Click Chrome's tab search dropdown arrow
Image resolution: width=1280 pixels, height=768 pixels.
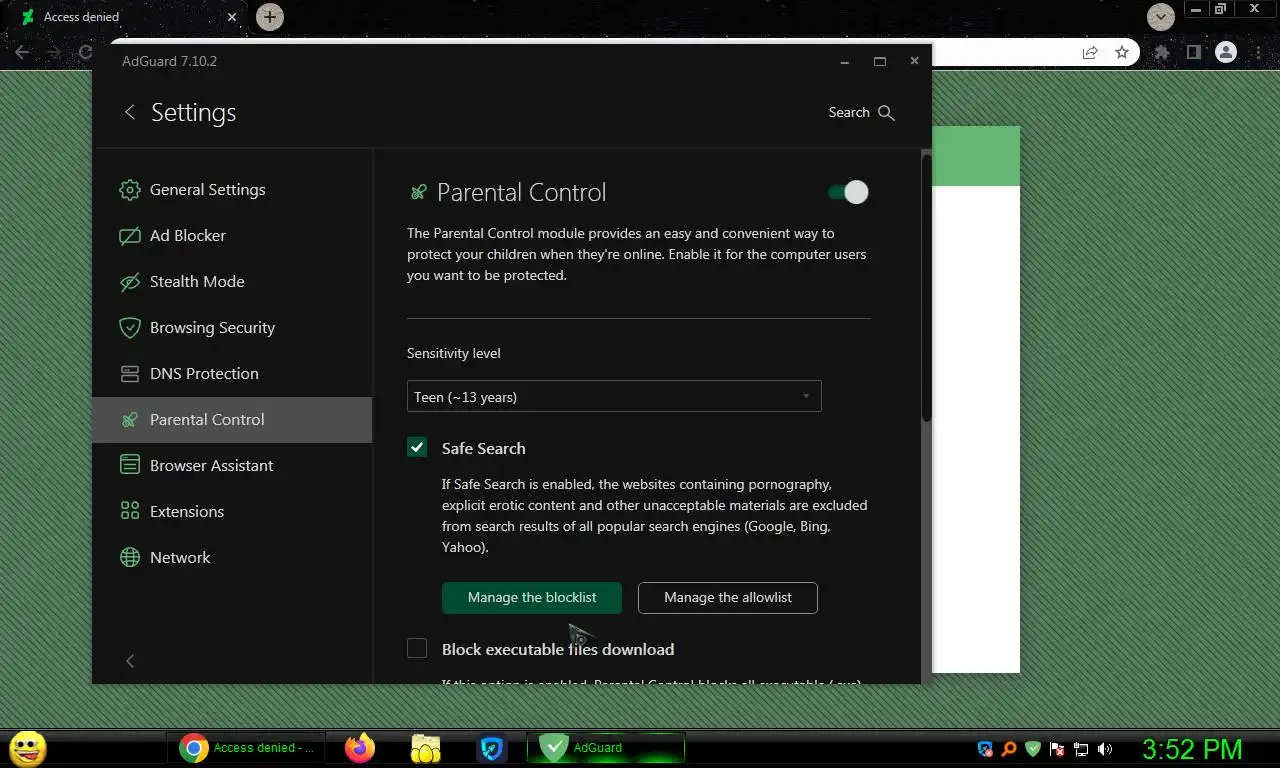click(1160, 17)
